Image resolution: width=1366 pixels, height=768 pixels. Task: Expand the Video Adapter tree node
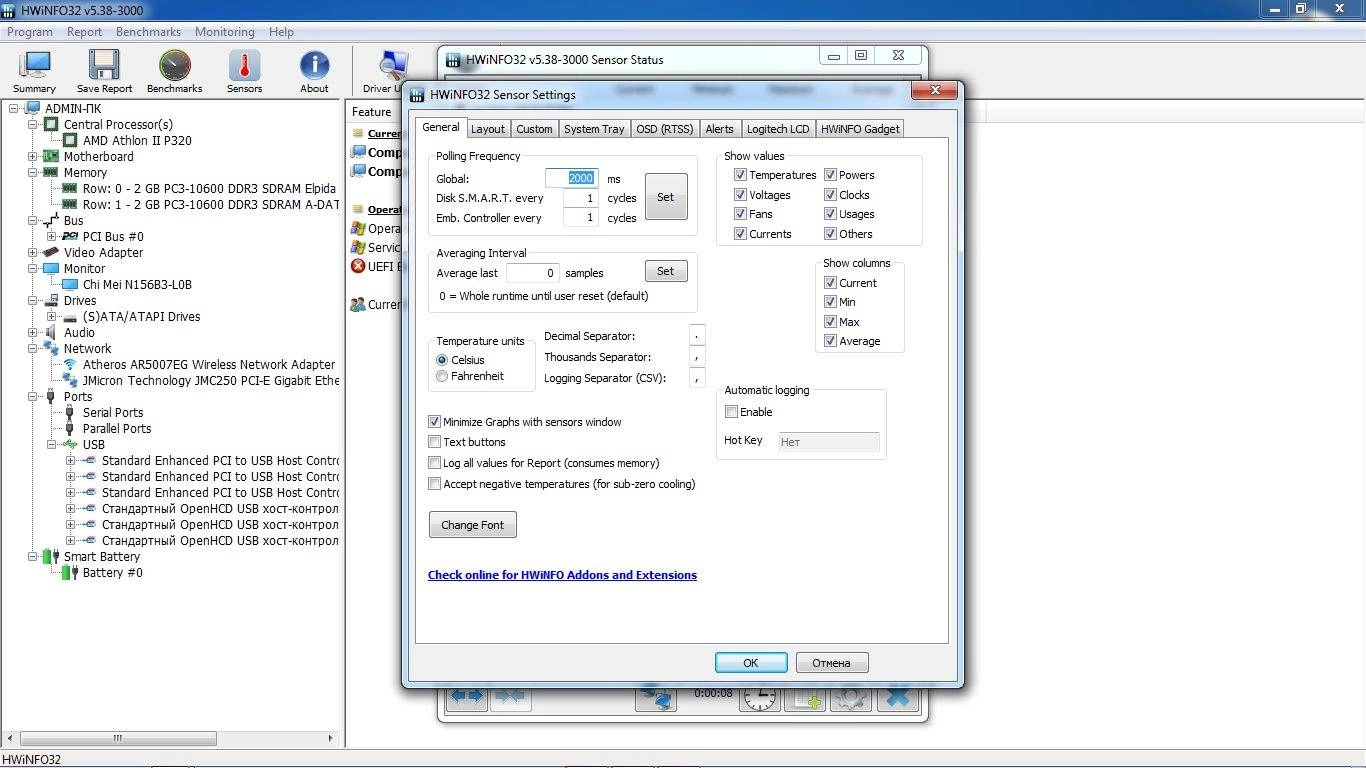click(x=33, y=252)
